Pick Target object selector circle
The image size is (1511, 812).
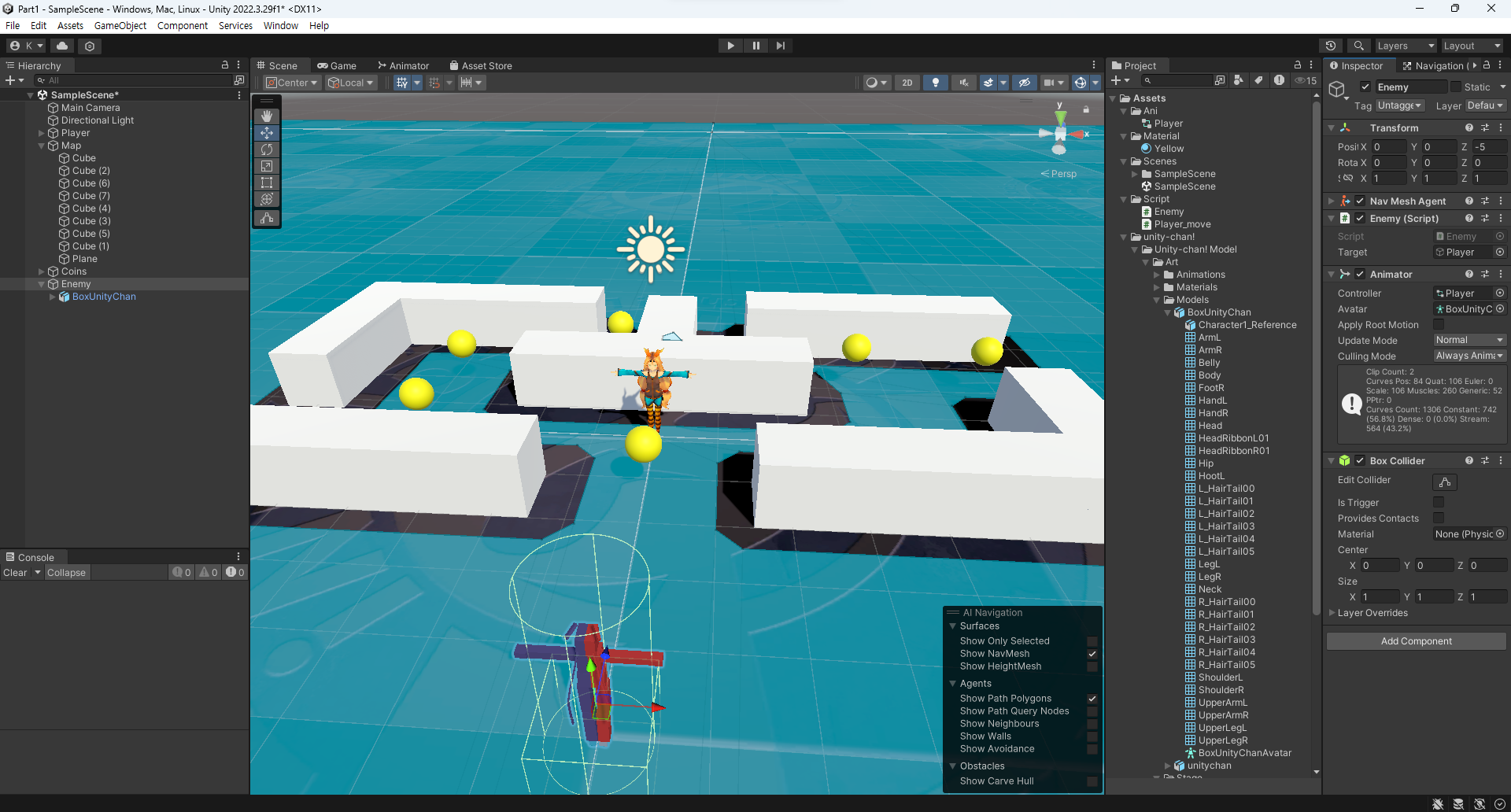click(1500, 253)
